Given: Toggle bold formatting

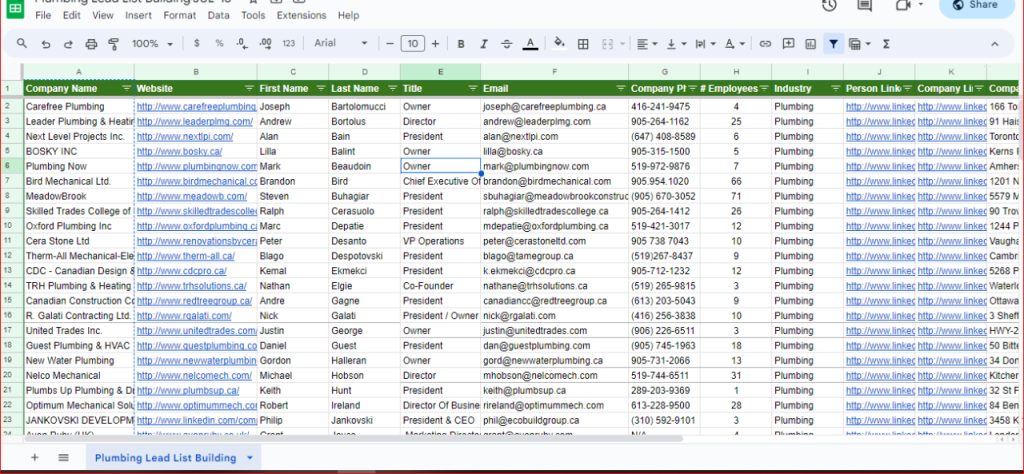Looking at the screenshot, I should [x=461, y=44].
